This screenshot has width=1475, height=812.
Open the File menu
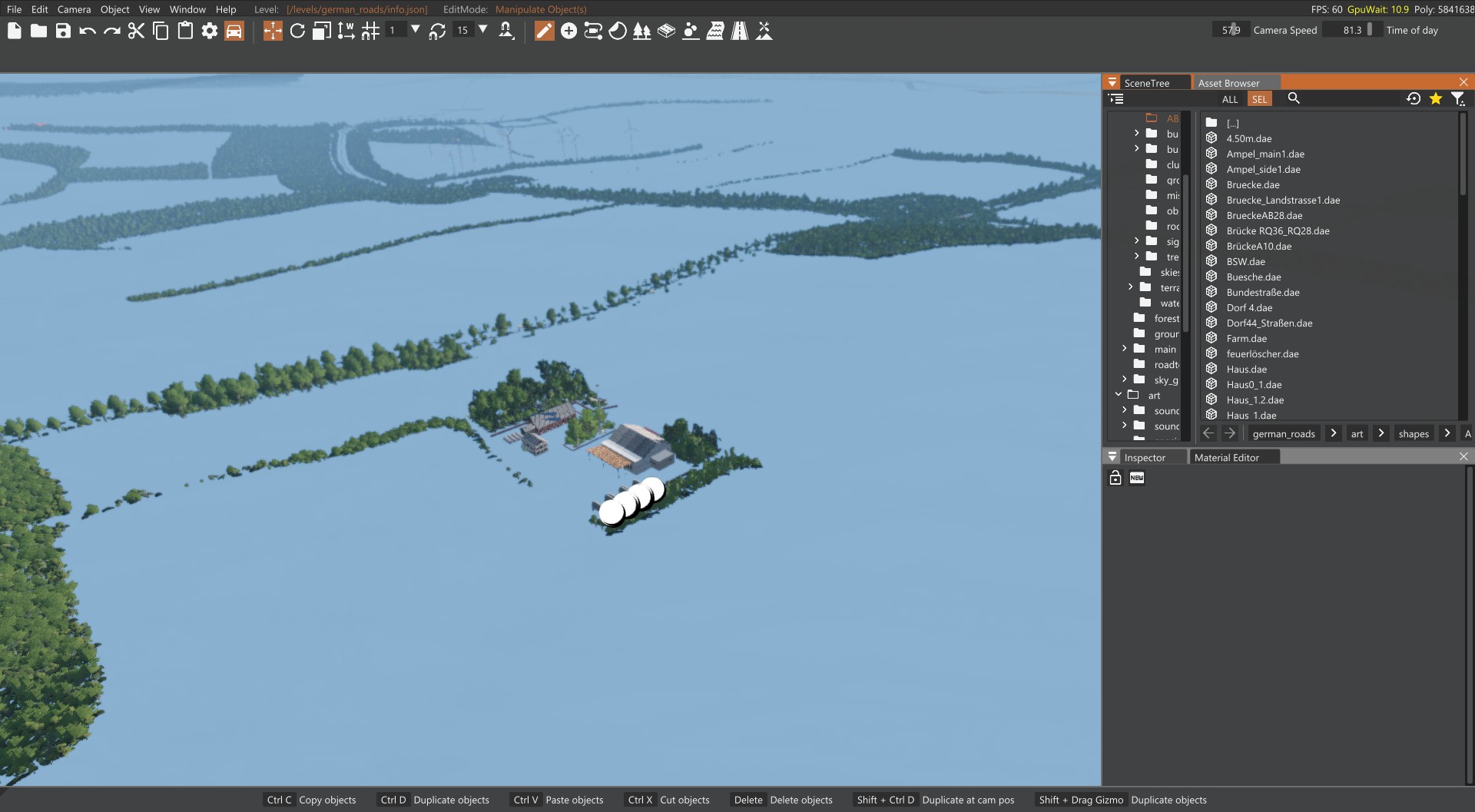(14, 9)
